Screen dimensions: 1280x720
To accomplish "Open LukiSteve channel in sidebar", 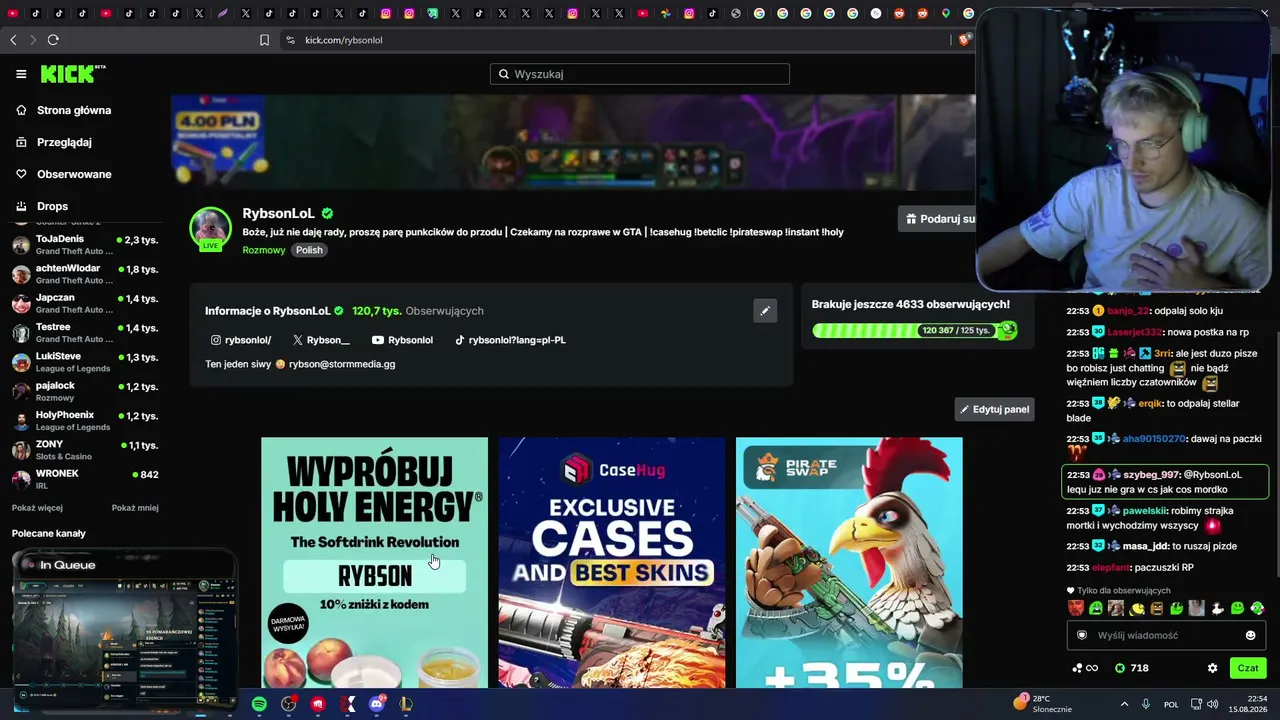I will 85,362.
